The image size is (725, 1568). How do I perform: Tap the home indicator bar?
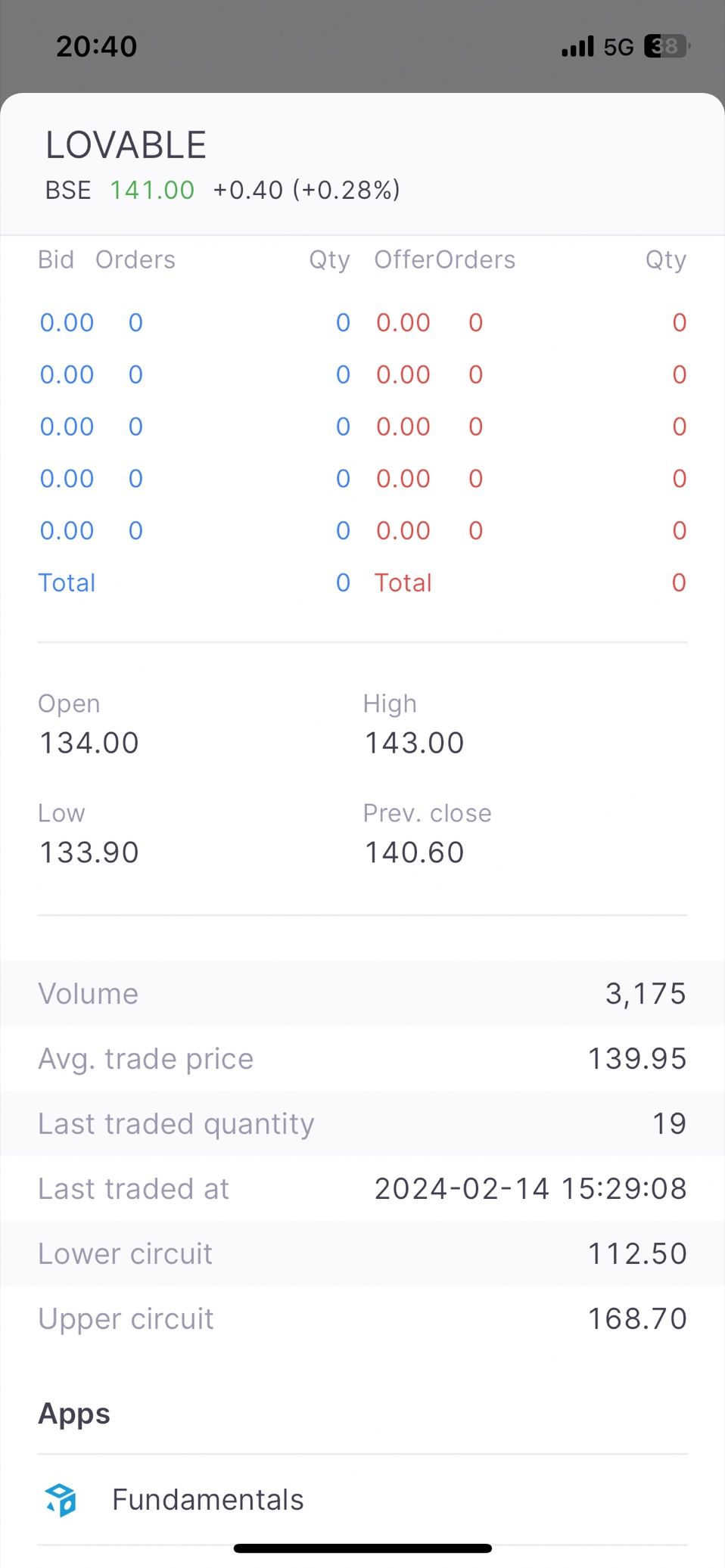362,1548
